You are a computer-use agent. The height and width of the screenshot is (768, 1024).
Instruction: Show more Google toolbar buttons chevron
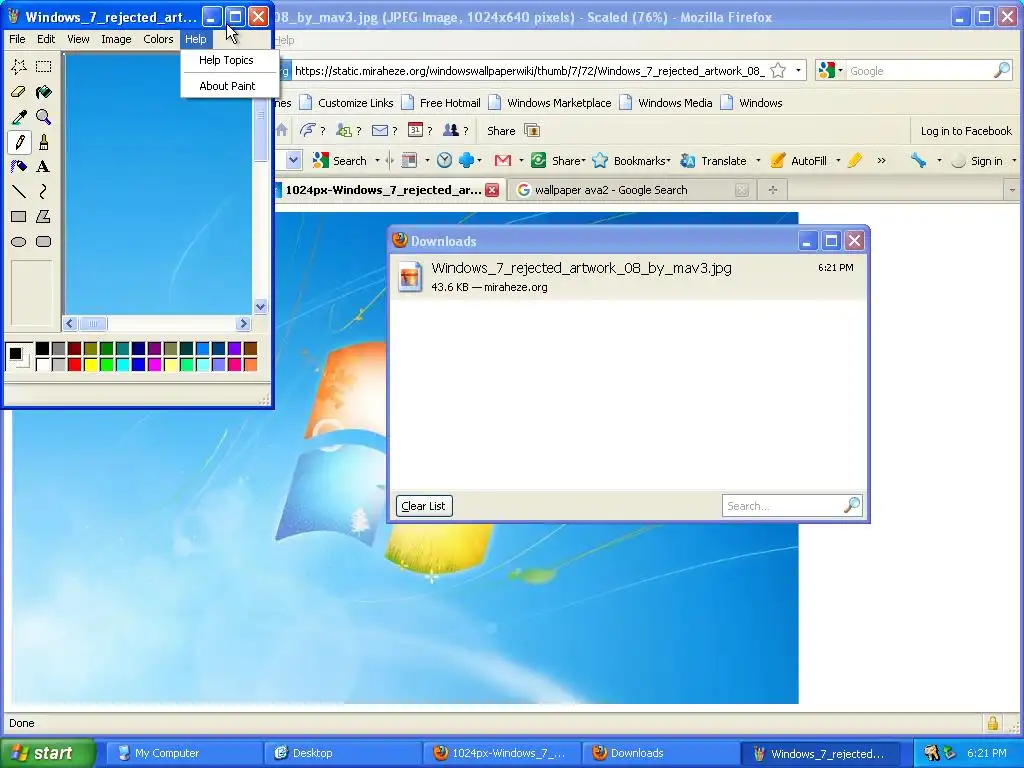pyautogui.click(x=881, y=161)
